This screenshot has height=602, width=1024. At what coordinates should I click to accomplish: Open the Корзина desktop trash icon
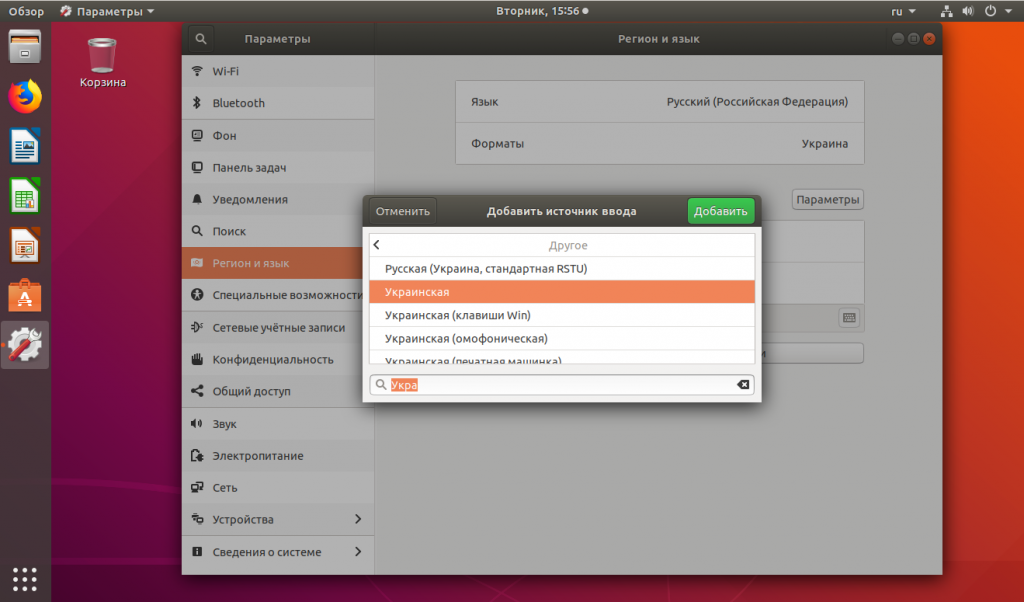pos(103,63)
